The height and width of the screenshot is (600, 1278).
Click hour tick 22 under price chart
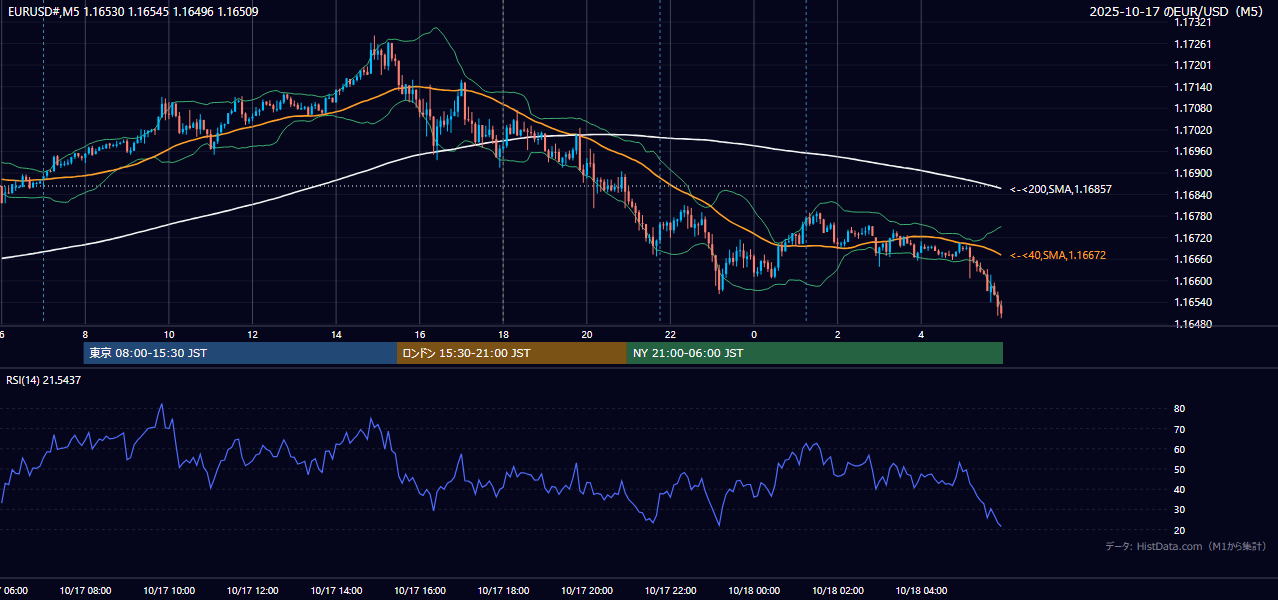670,335
